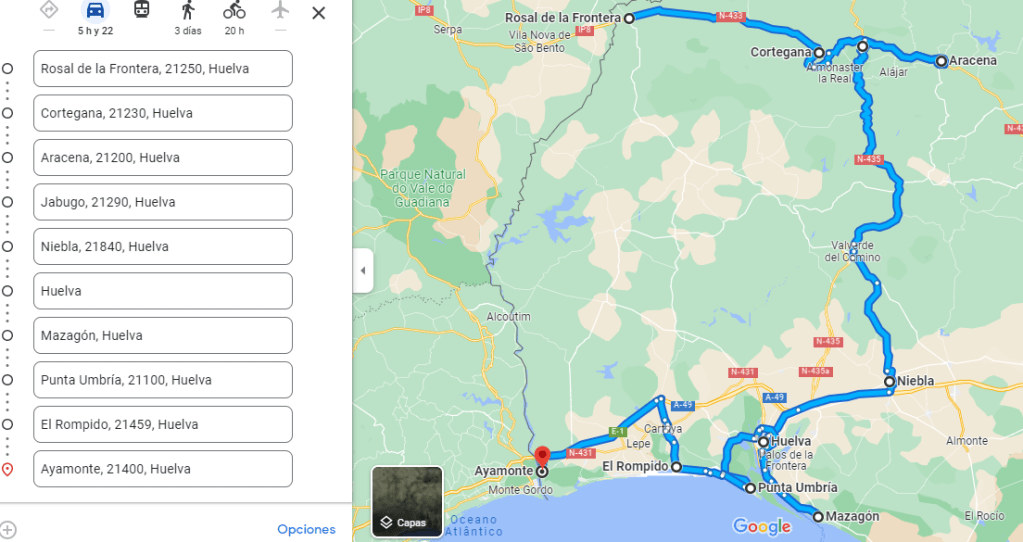Close the directions panel
This screenshot has height=542, width=1023.
pos(318,13)
